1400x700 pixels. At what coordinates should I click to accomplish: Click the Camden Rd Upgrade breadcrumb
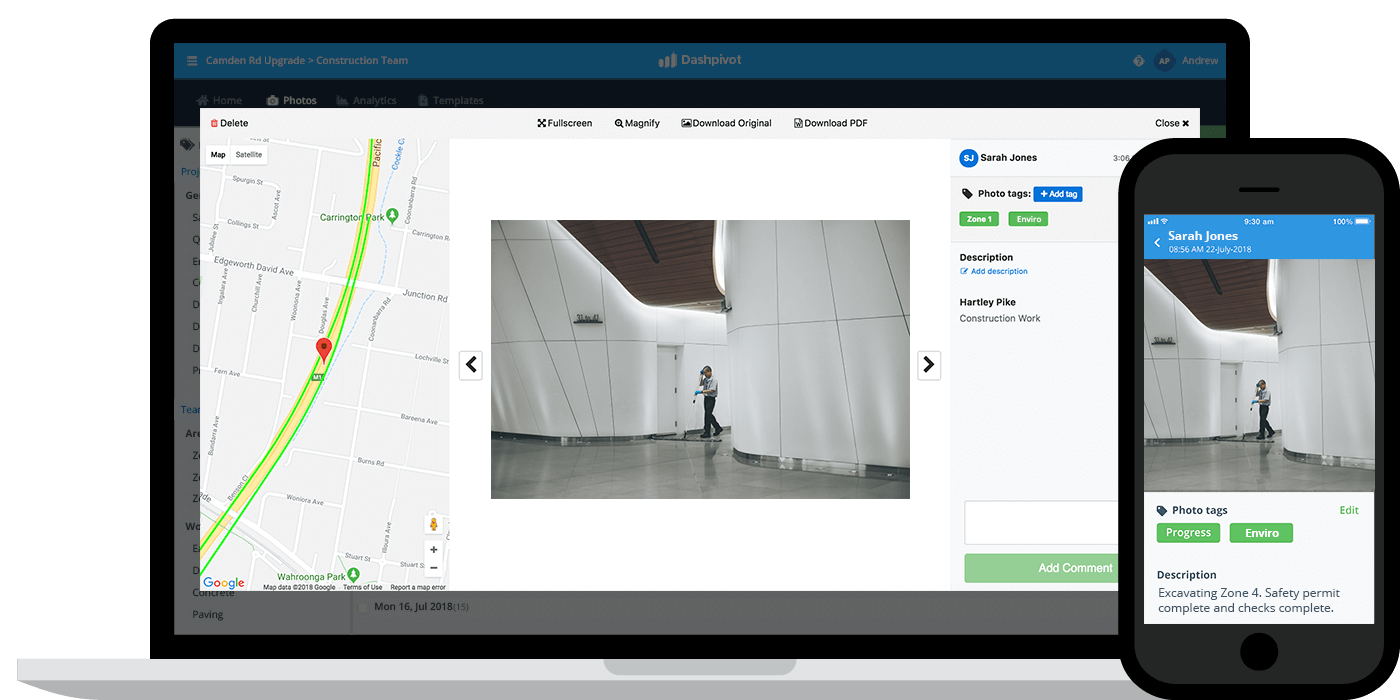[255, 61]
